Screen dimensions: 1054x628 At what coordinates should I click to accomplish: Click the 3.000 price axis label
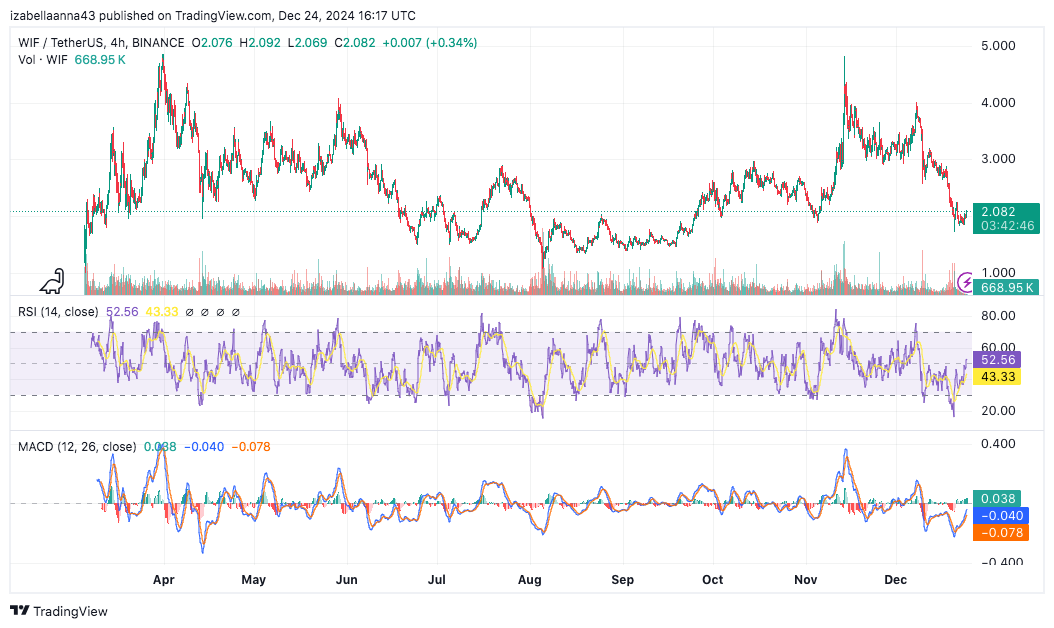coord(998,159)
